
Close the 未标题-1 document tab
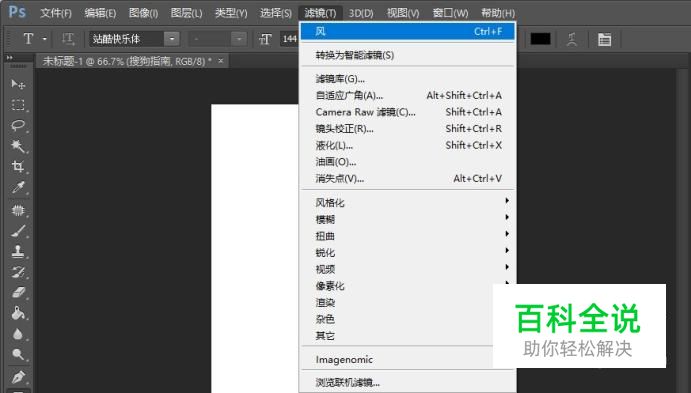click(221, 61)
